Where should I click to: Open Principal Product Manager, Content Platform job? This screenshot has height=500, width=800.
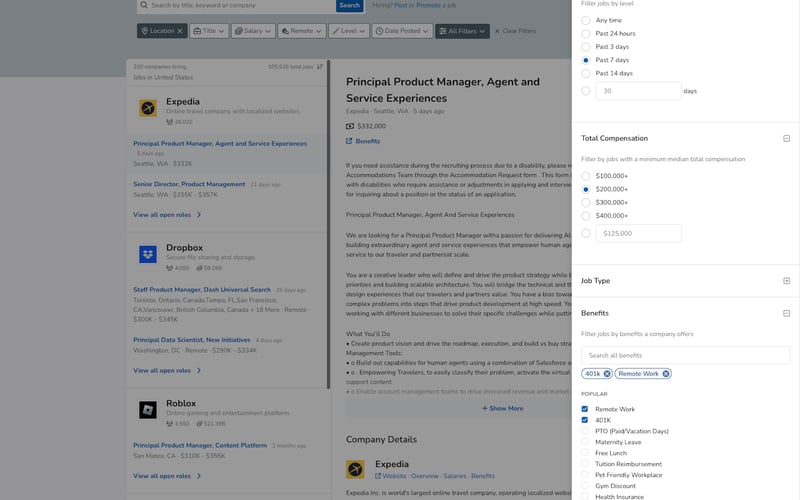tap(200, 445)
